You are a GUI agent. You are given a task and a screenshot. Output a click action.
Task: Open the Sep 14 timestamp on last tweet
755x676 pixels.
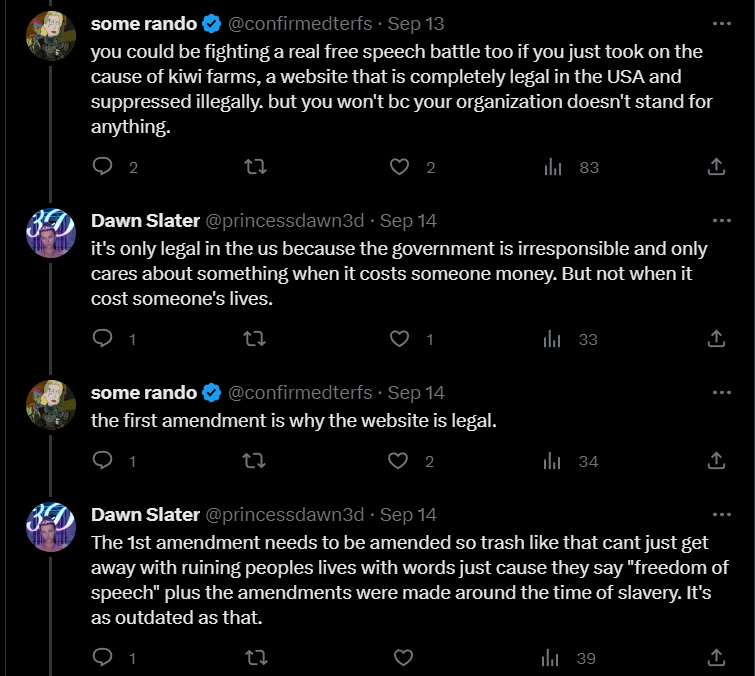coord(408,515)
